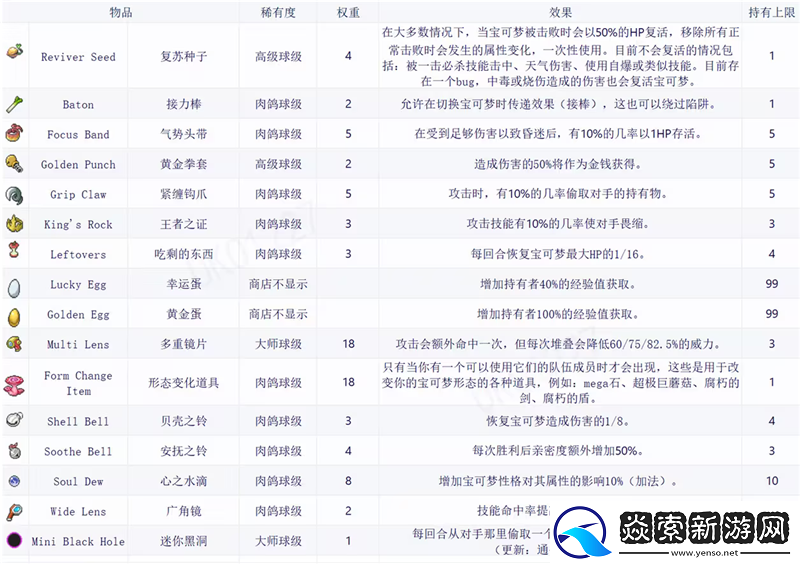Viewport: 800px width, 564px height.
Task: Click the 紧缠钩爪 cell
Action: [184, 194]
